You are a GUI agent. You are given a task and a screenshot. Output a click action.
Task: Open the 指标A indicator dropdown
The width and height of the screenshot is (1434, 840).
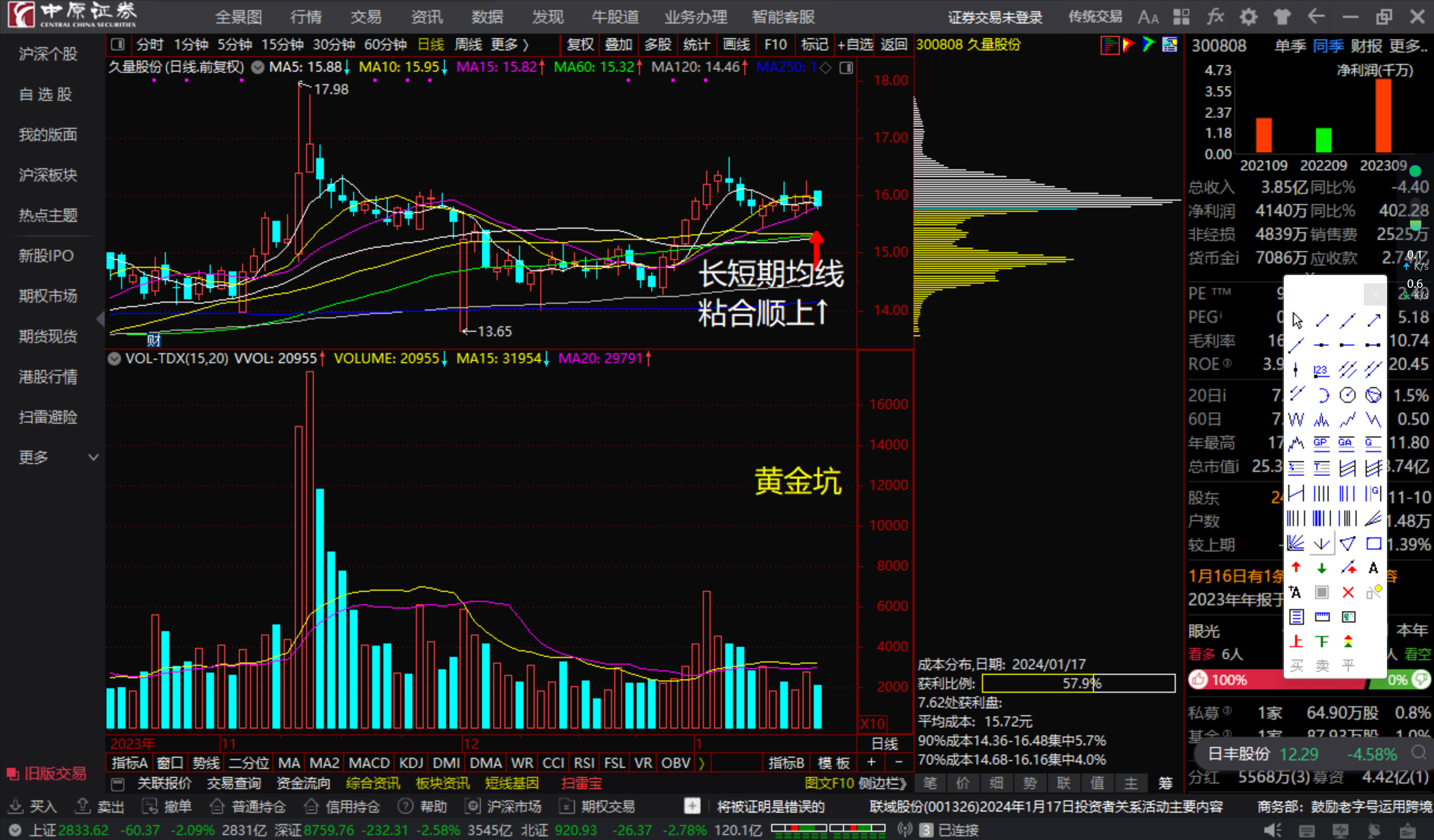[x=130, y=763]
